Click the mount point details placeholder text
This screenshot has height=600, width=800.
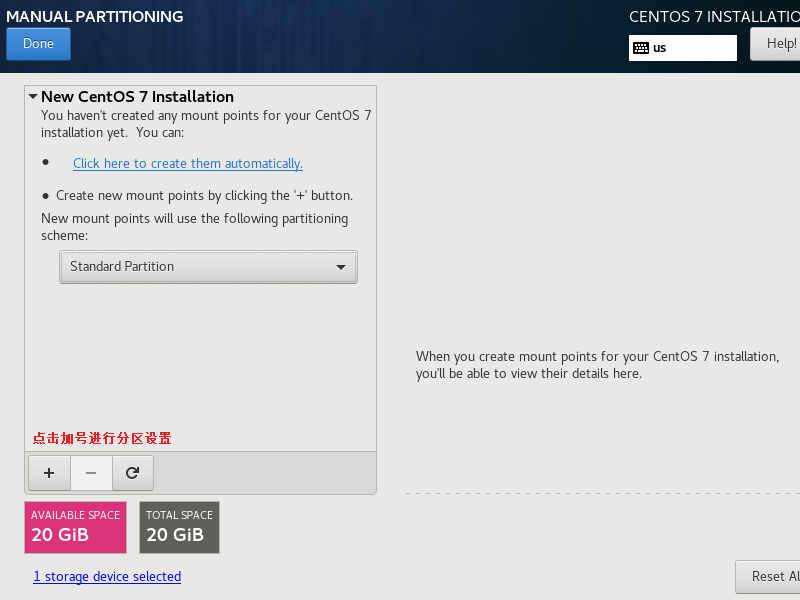[x=597, y=365]
